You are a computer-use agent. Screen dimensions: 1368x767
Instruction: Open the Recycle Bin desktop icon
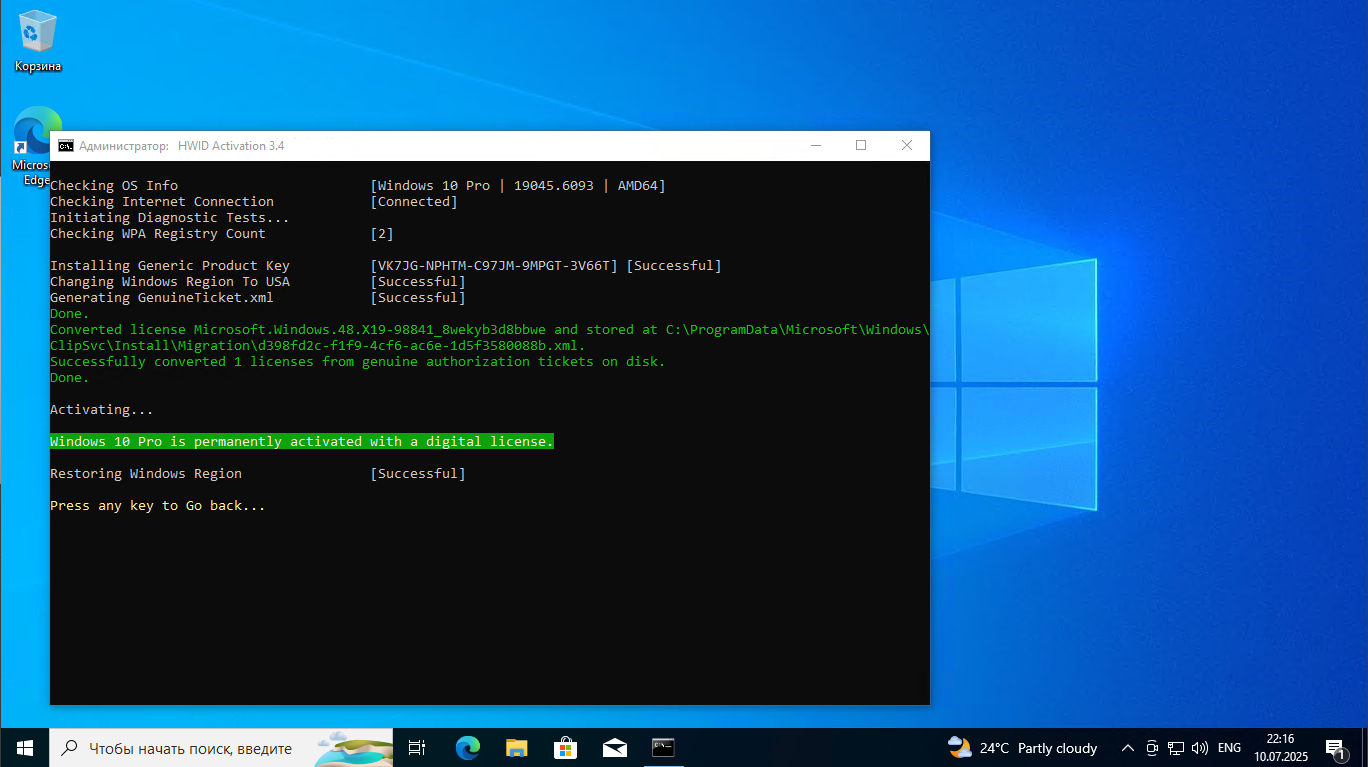(38, 40)
